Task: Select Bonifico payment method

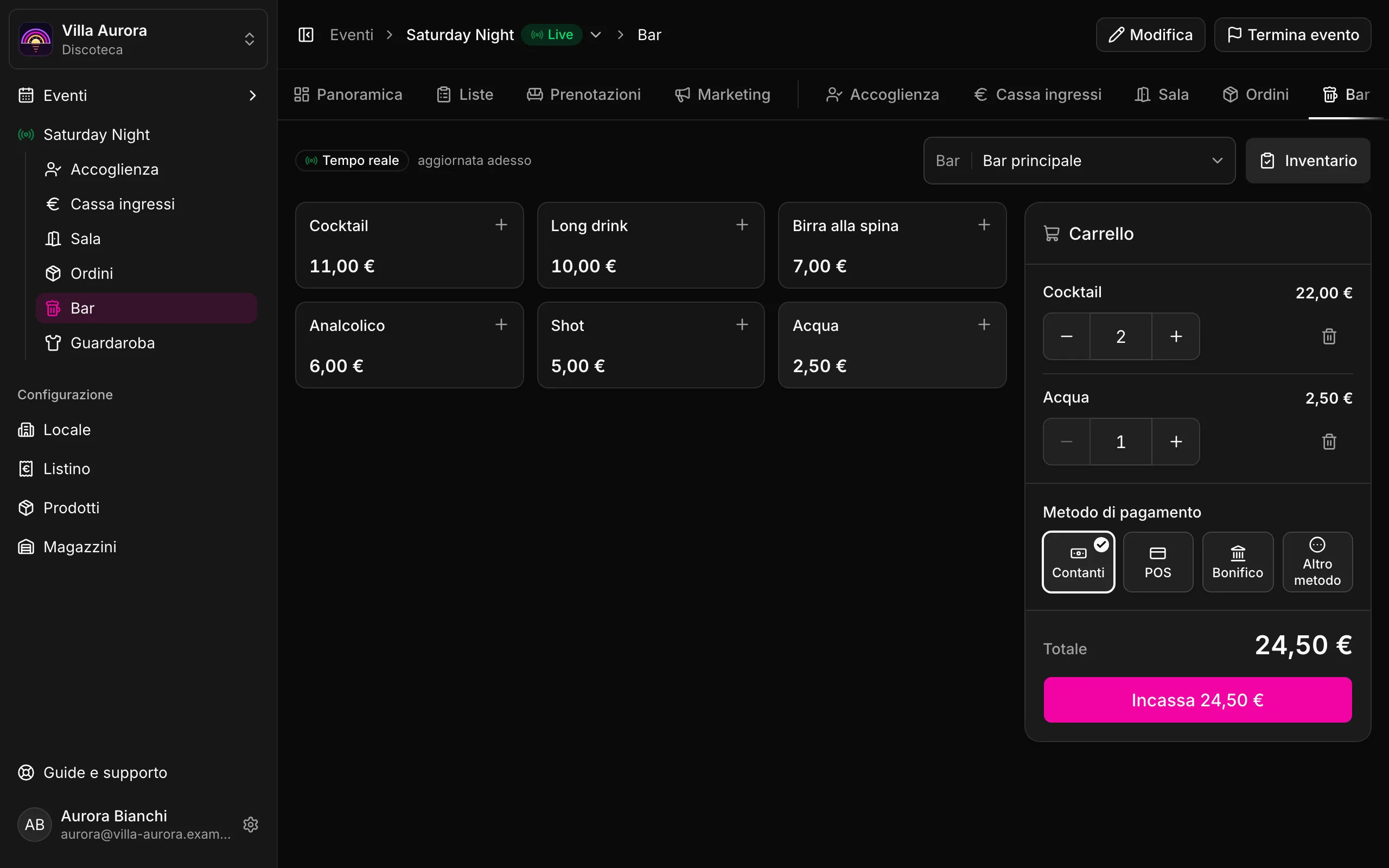Action: coord(1238,562)
